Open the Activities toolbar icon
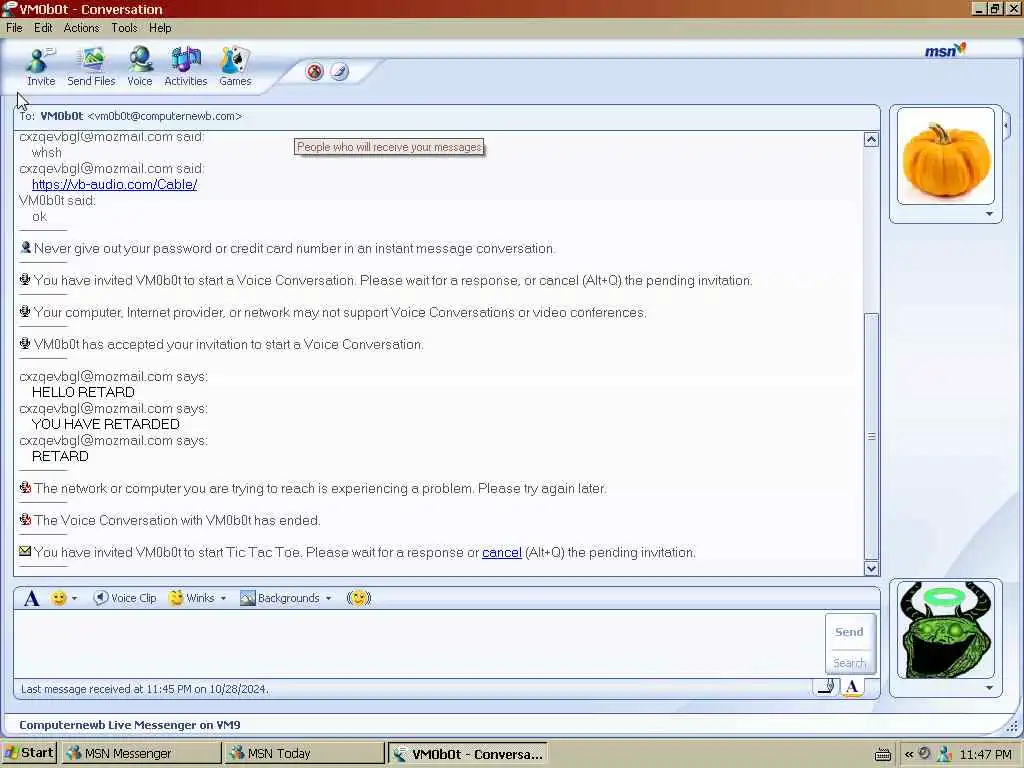1024x768 pixels. click(x=185, y=67)
